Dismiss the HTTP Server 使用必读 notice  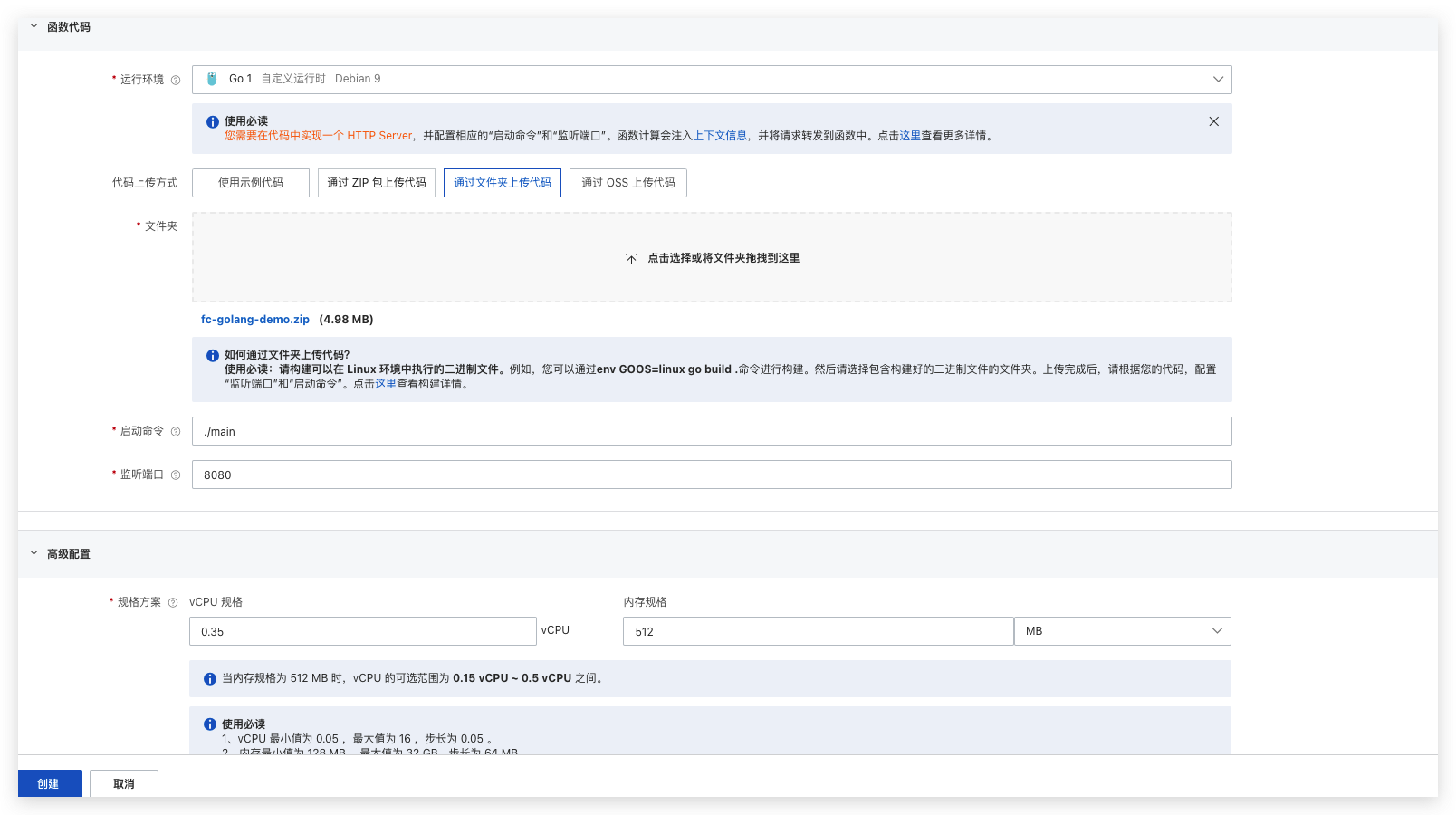[1214, 121]
